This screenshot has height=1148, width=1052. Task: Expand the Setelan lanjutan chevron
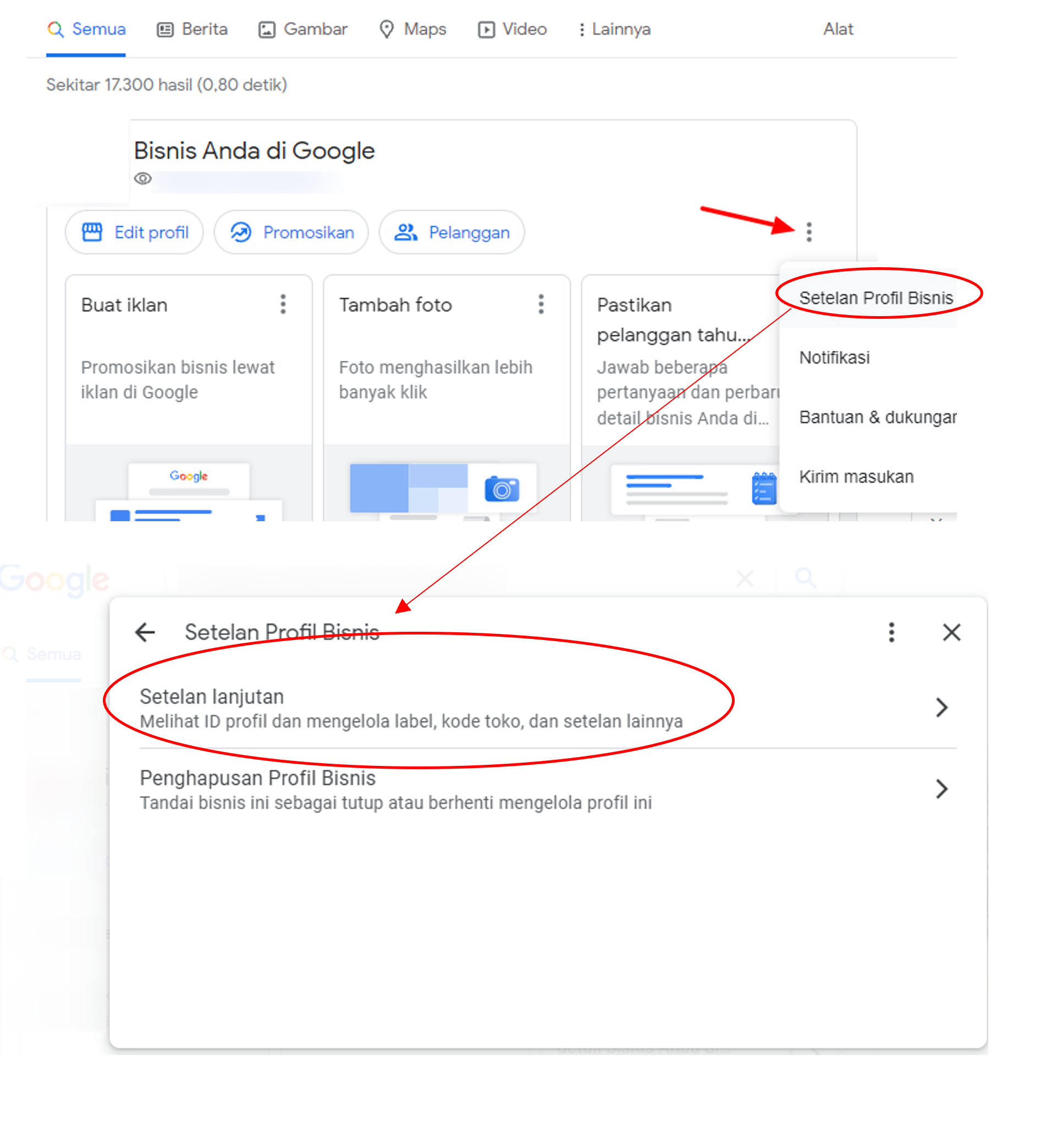[x=941, y=708]
